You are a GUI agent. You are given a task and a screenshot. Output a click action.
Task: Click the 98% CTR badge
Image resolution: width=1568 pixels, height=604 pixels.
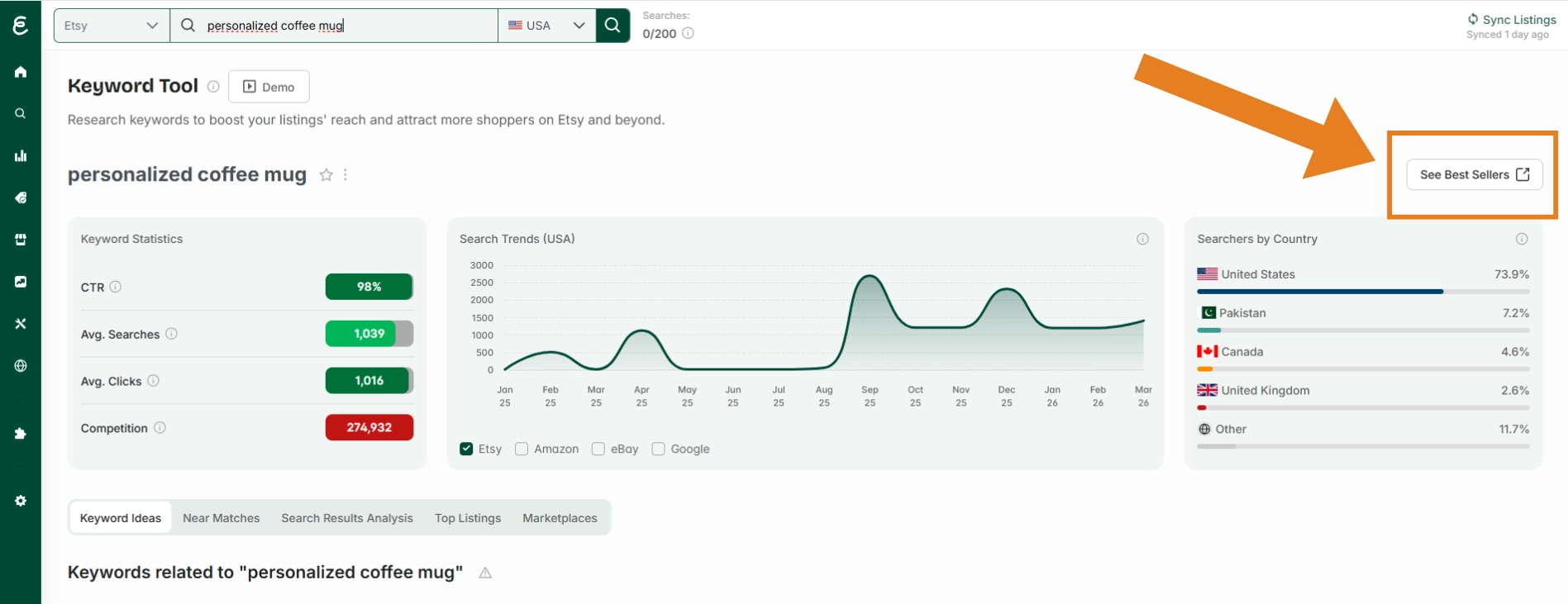pyautogui.click(x=369, y=287)
